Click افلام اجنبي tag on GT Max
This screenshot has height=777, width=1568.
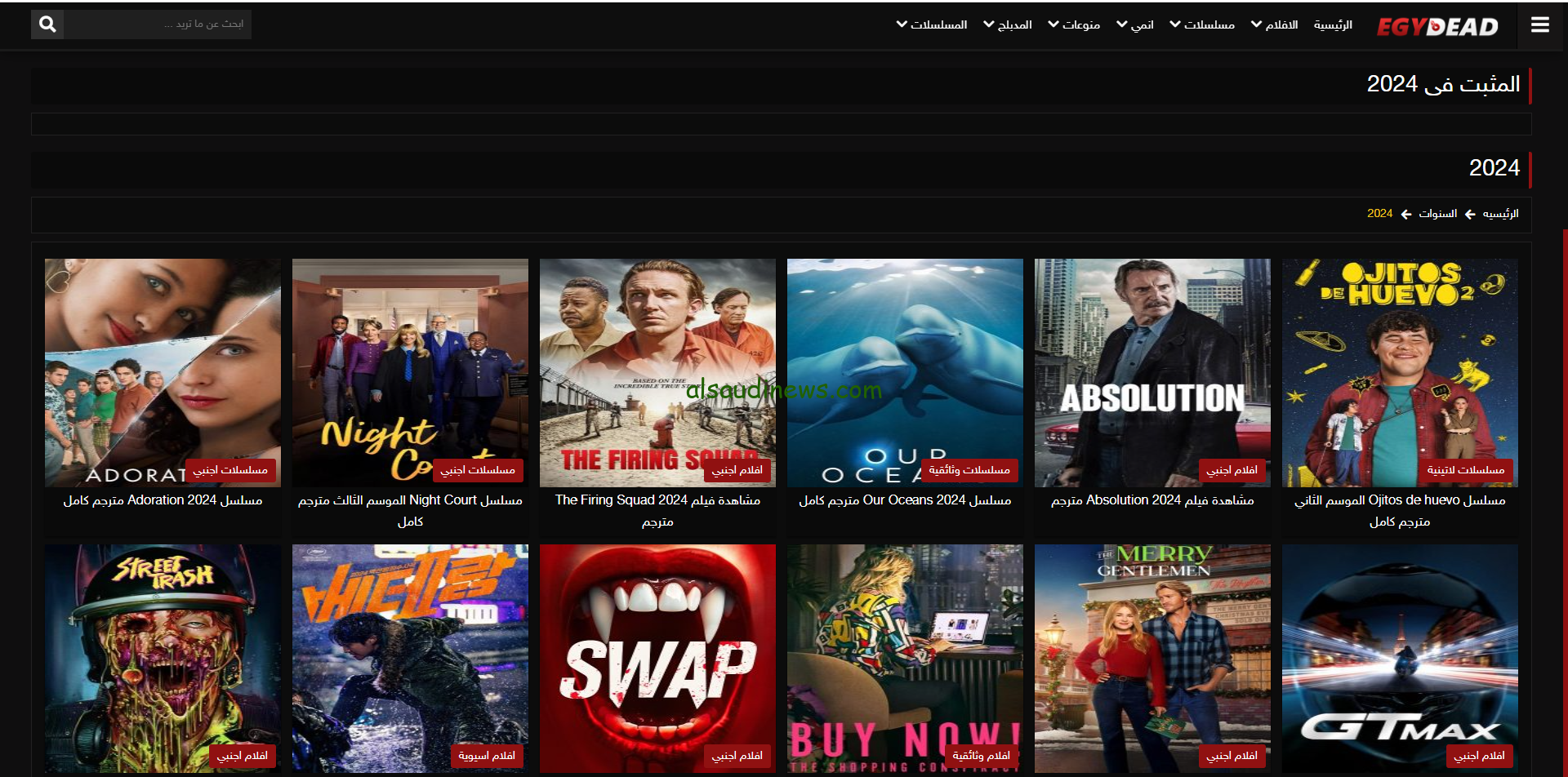point(1479,756)
